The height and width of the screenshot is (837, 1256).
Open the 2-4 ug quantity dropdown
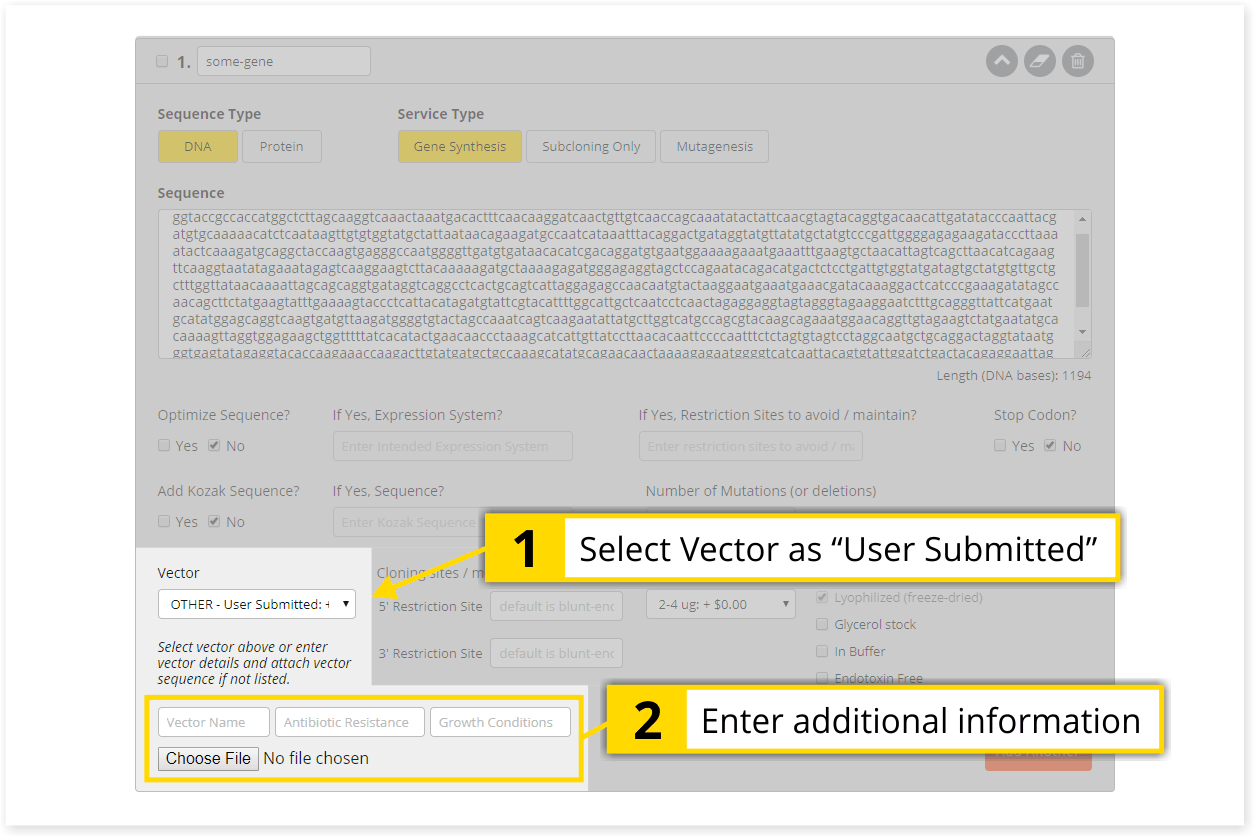[720, 604]
